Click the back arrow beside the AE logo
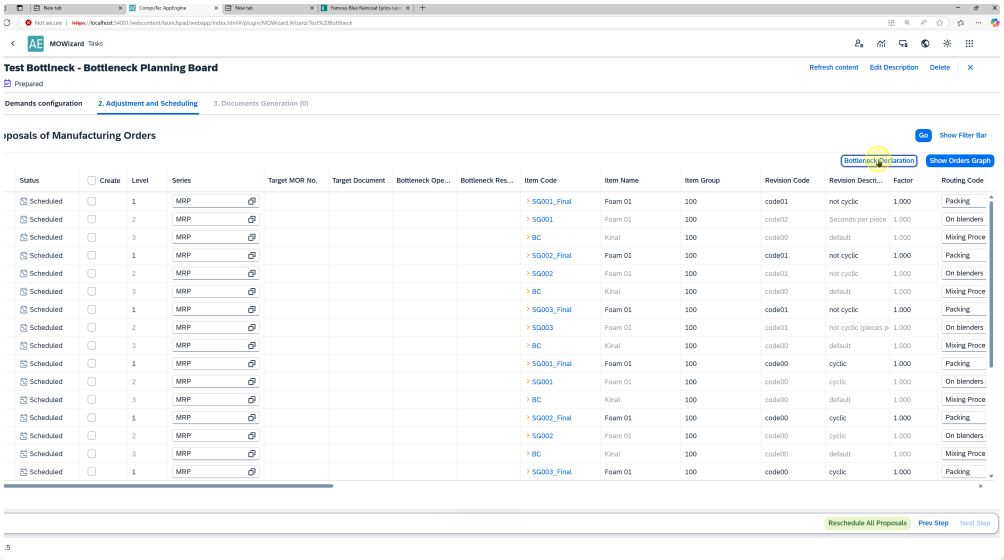Screen dimensions: 1004x560 (x=13, y=43)
